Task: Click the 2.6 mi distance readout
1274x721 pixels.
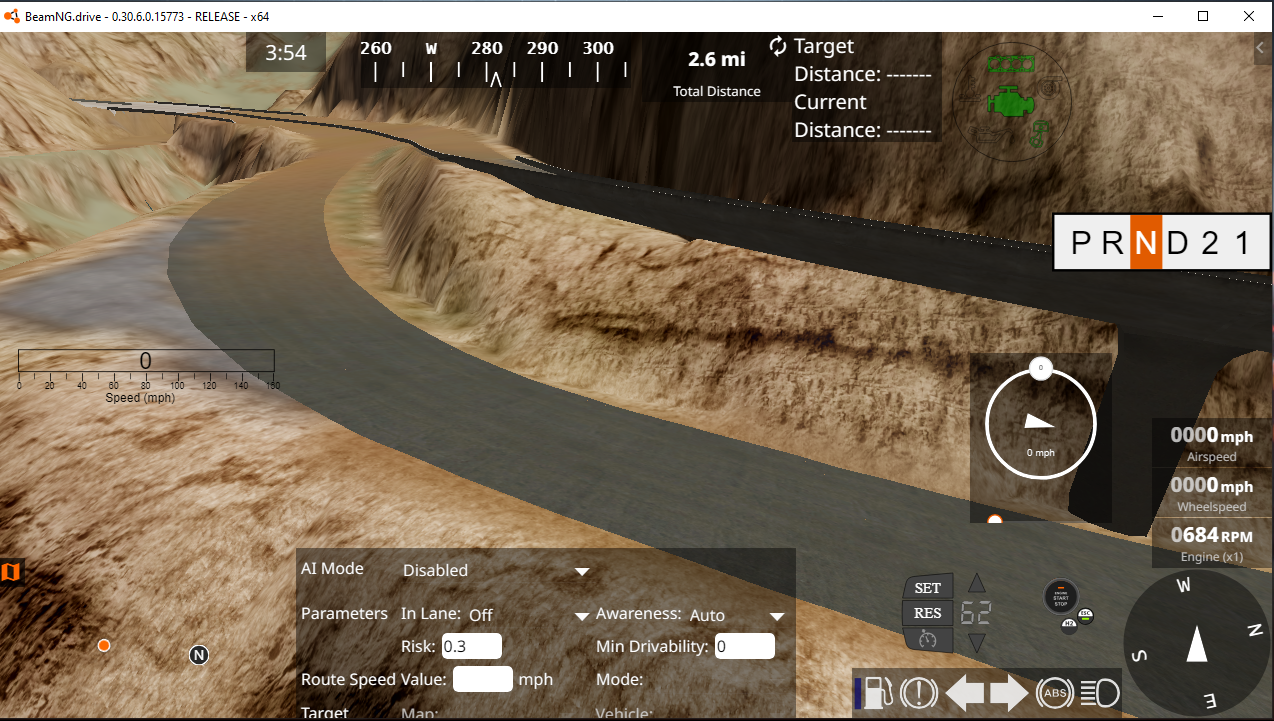Action: 717,59
